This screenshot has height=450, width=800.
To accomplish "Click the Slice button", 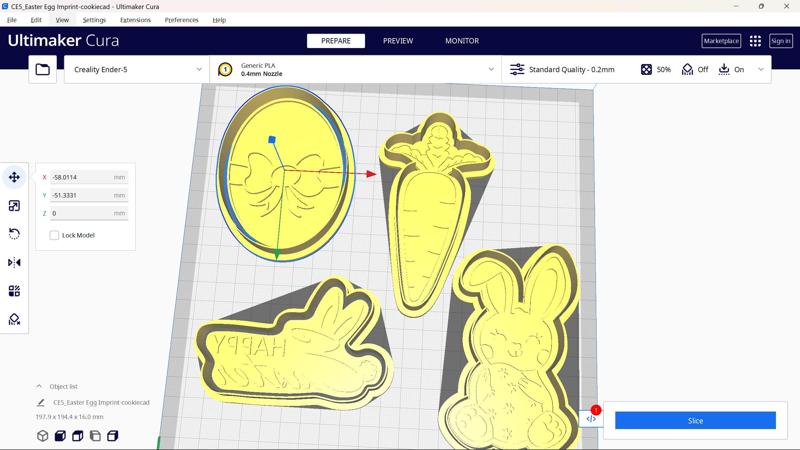I will pyautogui.click(x=695, y=420).
